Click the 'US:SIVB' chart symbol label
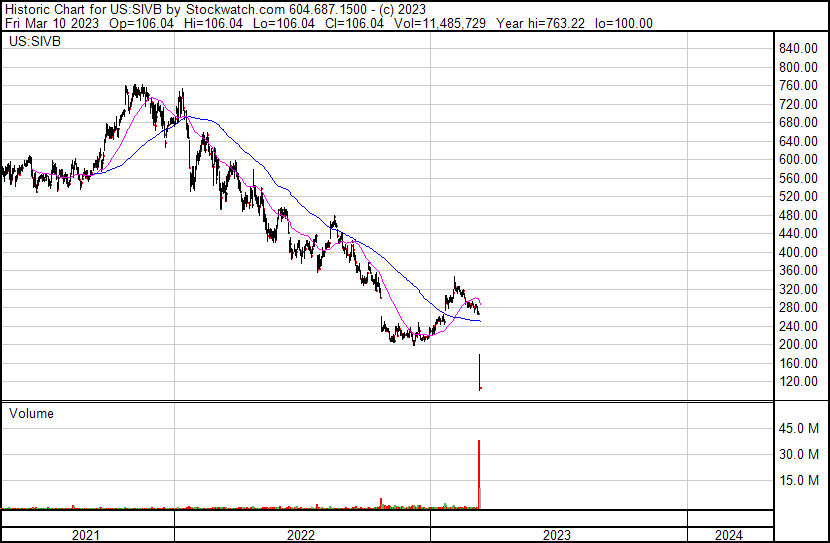Screen dimensions: 830x543 click(35, 41)
